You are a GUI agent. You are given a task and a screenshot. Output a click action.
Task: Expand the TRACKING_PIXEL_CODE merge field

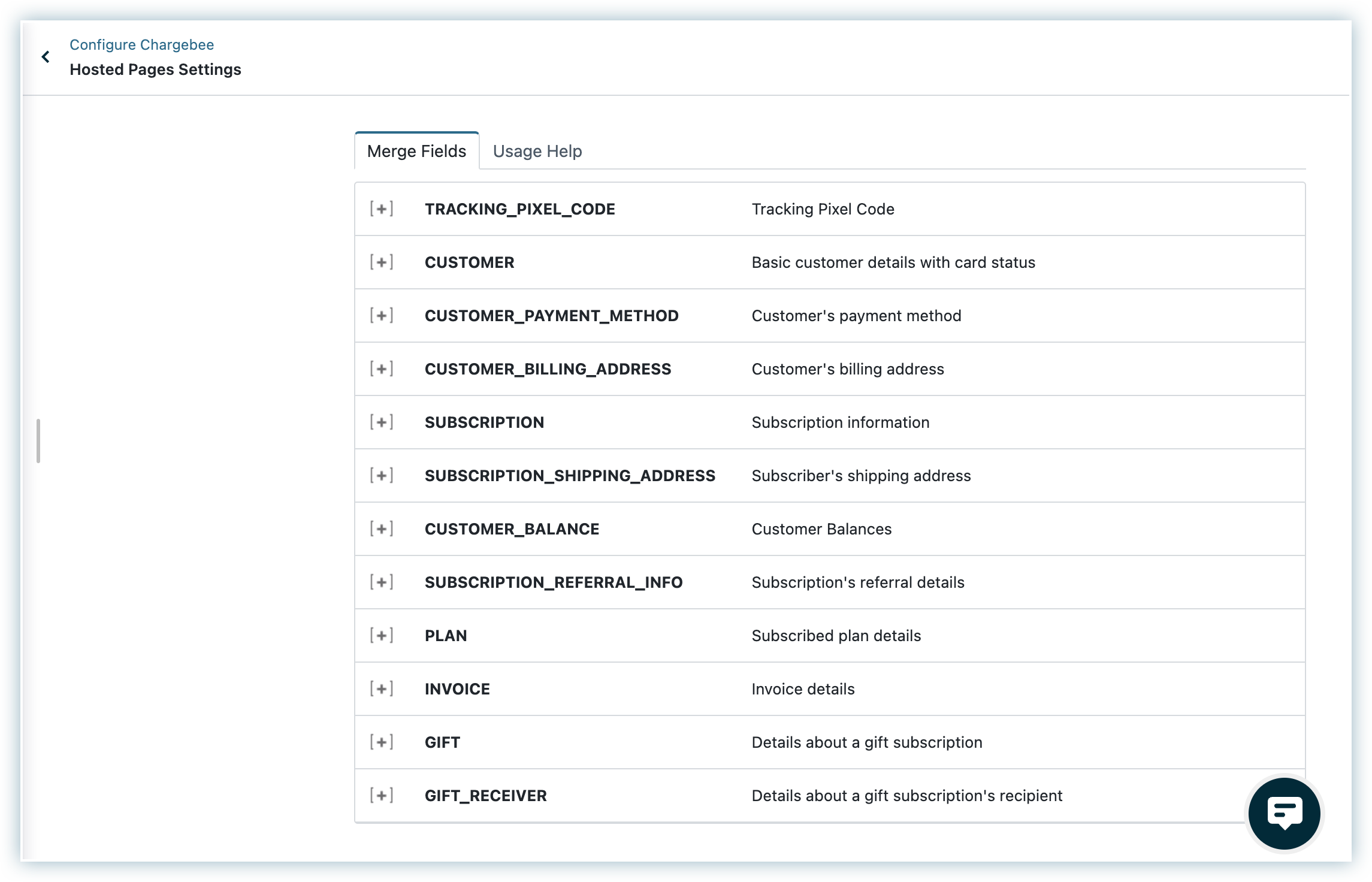tap(382, 209)
